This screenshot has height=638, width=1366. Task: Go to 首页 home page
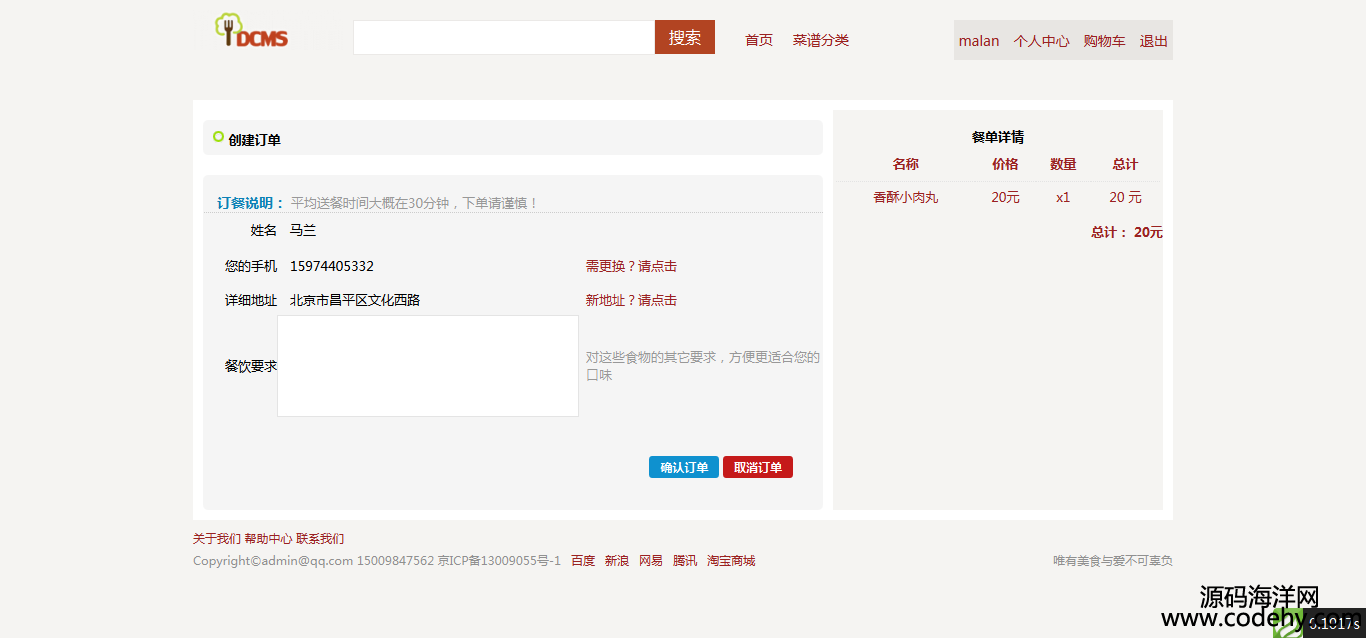tap(759, 40)
